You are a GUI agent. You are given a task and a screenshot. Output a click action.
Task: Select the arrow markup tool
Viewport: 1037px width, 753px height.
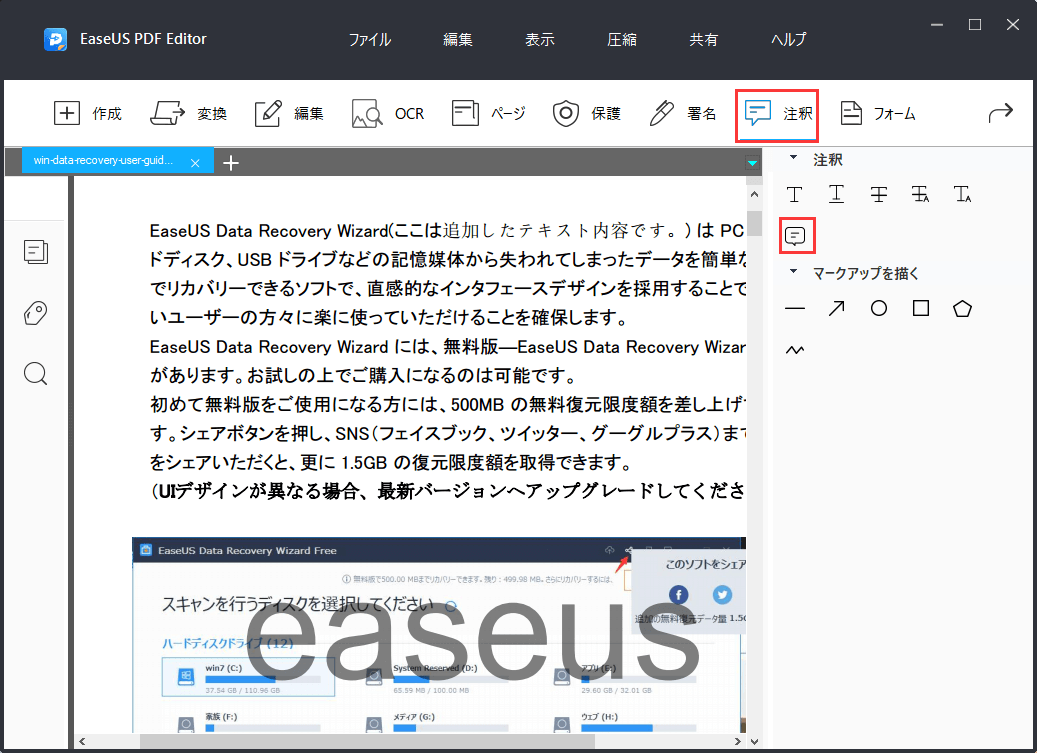(x=836, y=308)
